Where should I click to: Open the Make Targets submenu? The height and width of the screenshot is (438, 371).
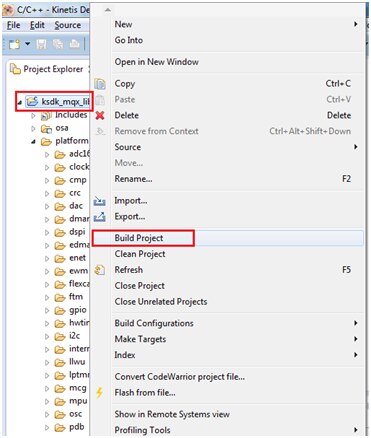227,339
